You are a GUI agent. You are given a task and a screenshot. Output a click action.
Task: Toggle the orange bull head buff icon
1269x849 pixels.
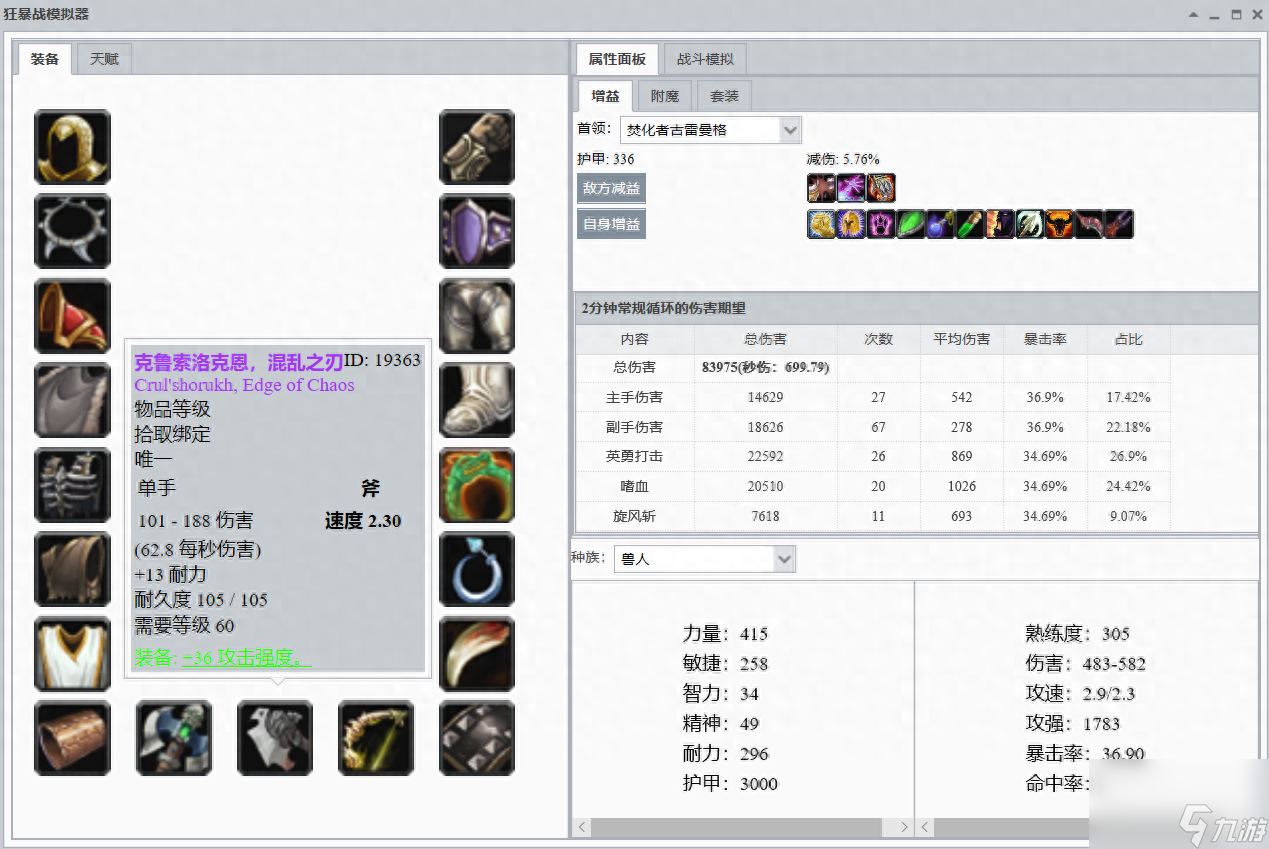[1060, 224]
